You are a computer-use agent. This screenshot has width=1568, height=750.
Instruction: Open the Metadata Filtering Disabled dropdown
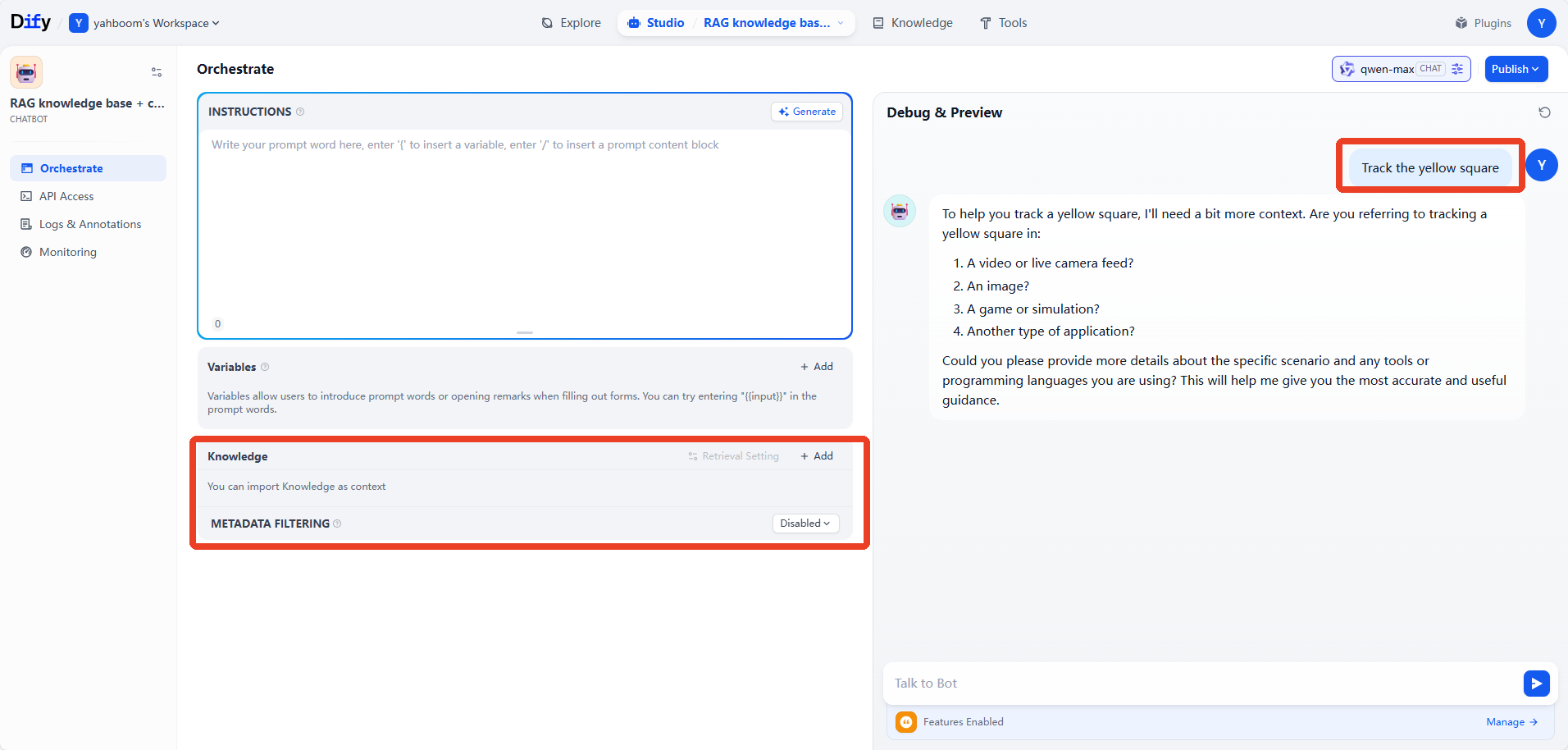(805, 524)
